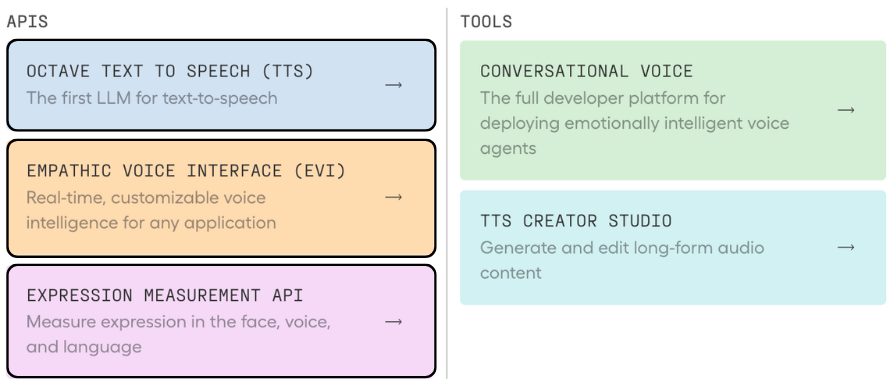Image resolution: width=890 pixels, height=384 pixels.
Task: Click the "Real-time, customizable voice intelligence" description
Action: pos(151,210)
